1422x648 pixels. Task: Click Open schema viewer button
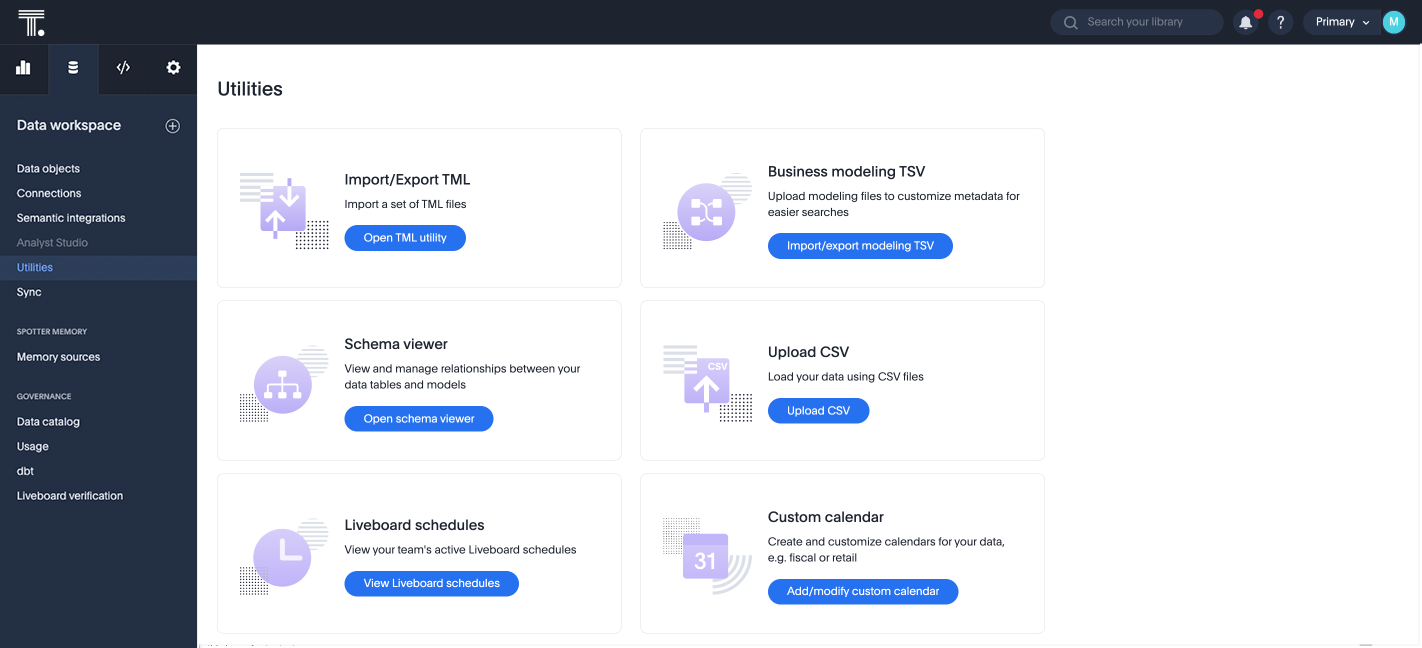point(419,419)
